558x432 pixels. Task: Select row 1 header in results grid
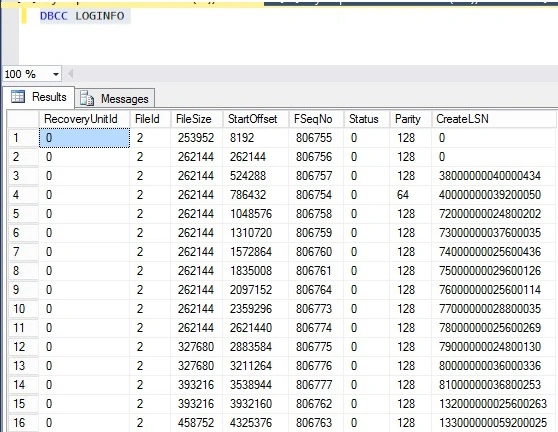[23, 138]
